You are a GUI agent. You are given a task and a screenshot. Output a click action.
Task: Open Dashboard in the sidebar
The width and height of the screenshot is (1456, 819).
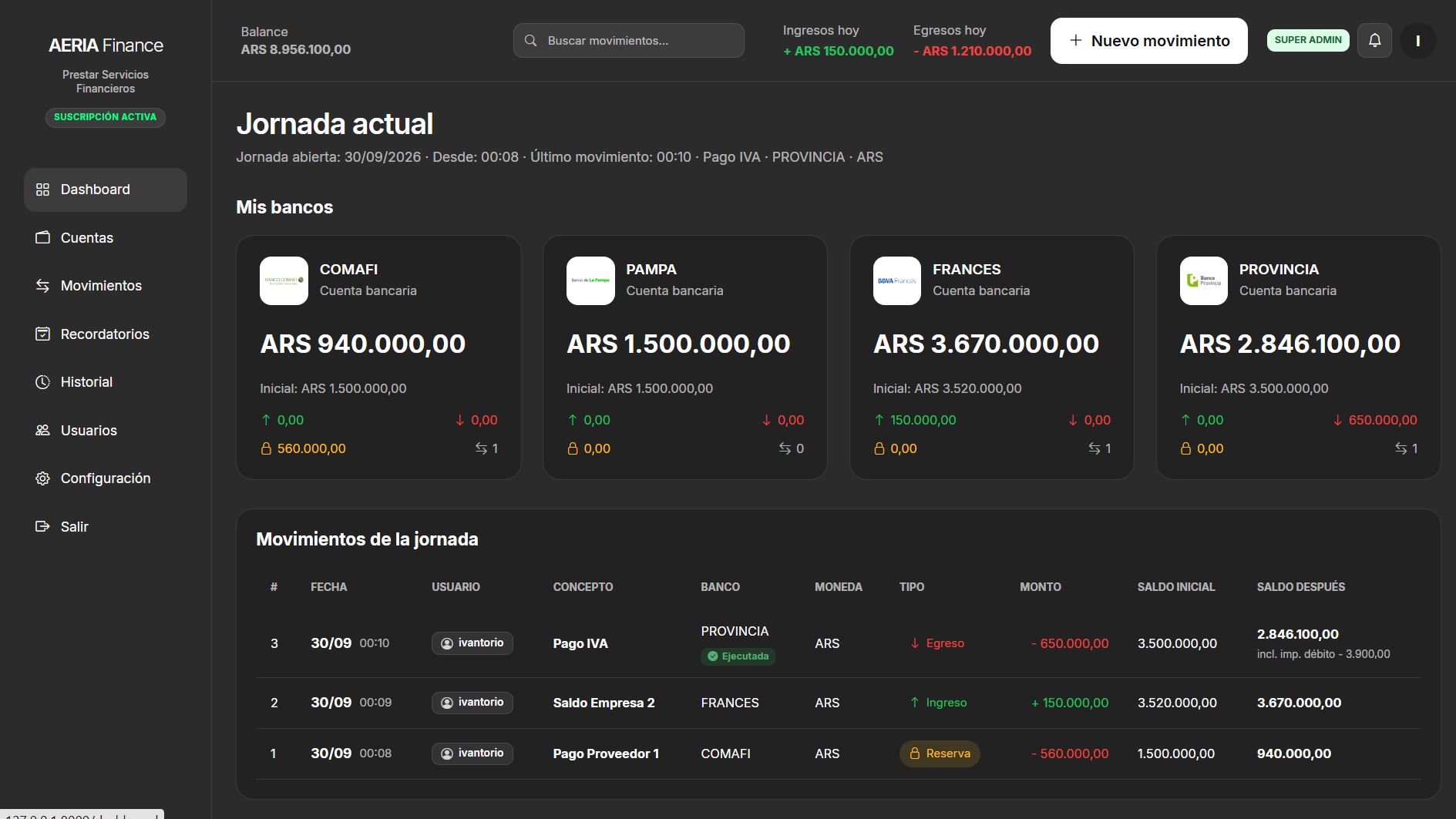(x=106, y=190)
